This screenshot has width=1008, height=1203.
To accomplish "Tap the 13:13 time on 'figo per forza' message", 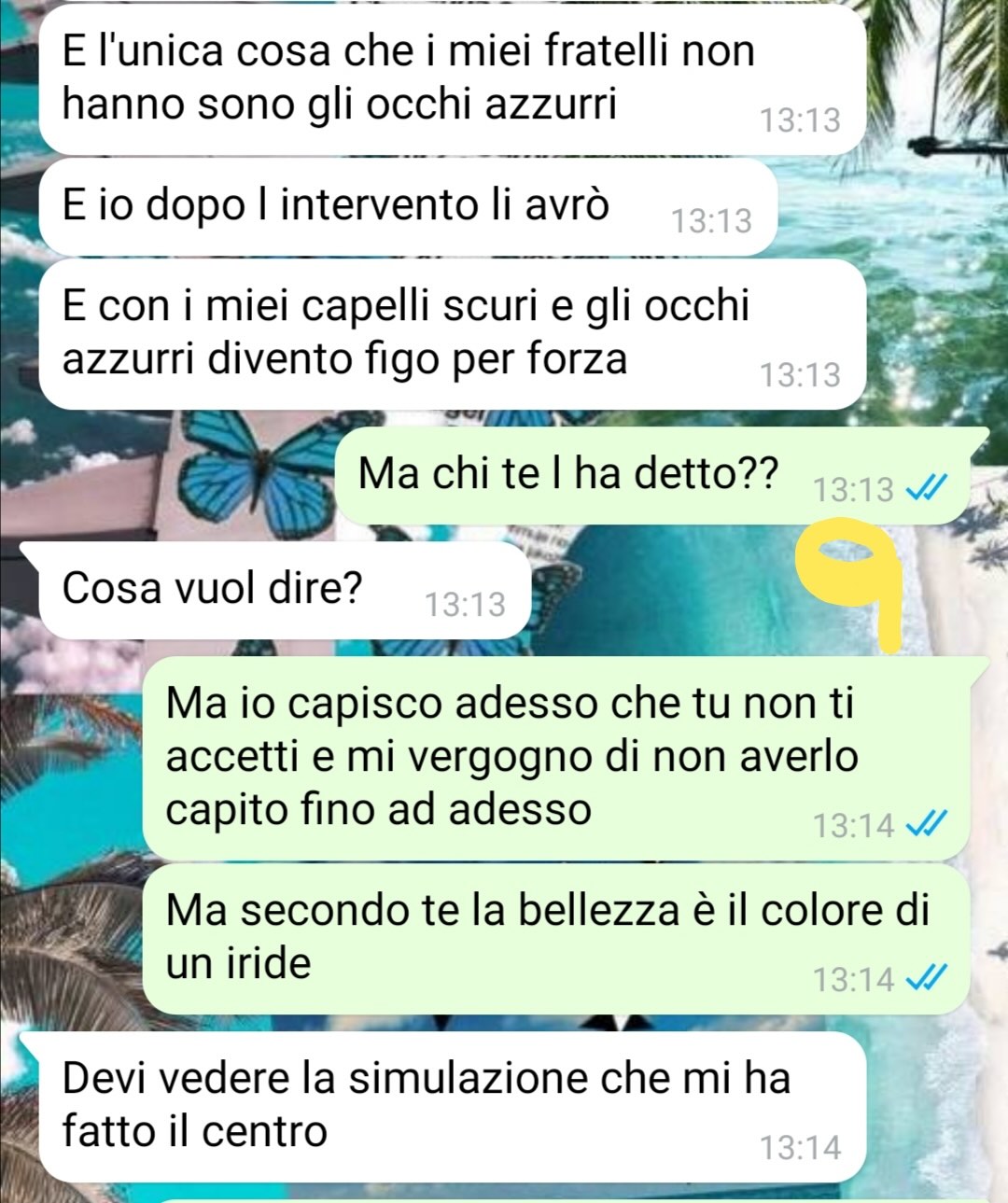I will [x=800, y=375].
